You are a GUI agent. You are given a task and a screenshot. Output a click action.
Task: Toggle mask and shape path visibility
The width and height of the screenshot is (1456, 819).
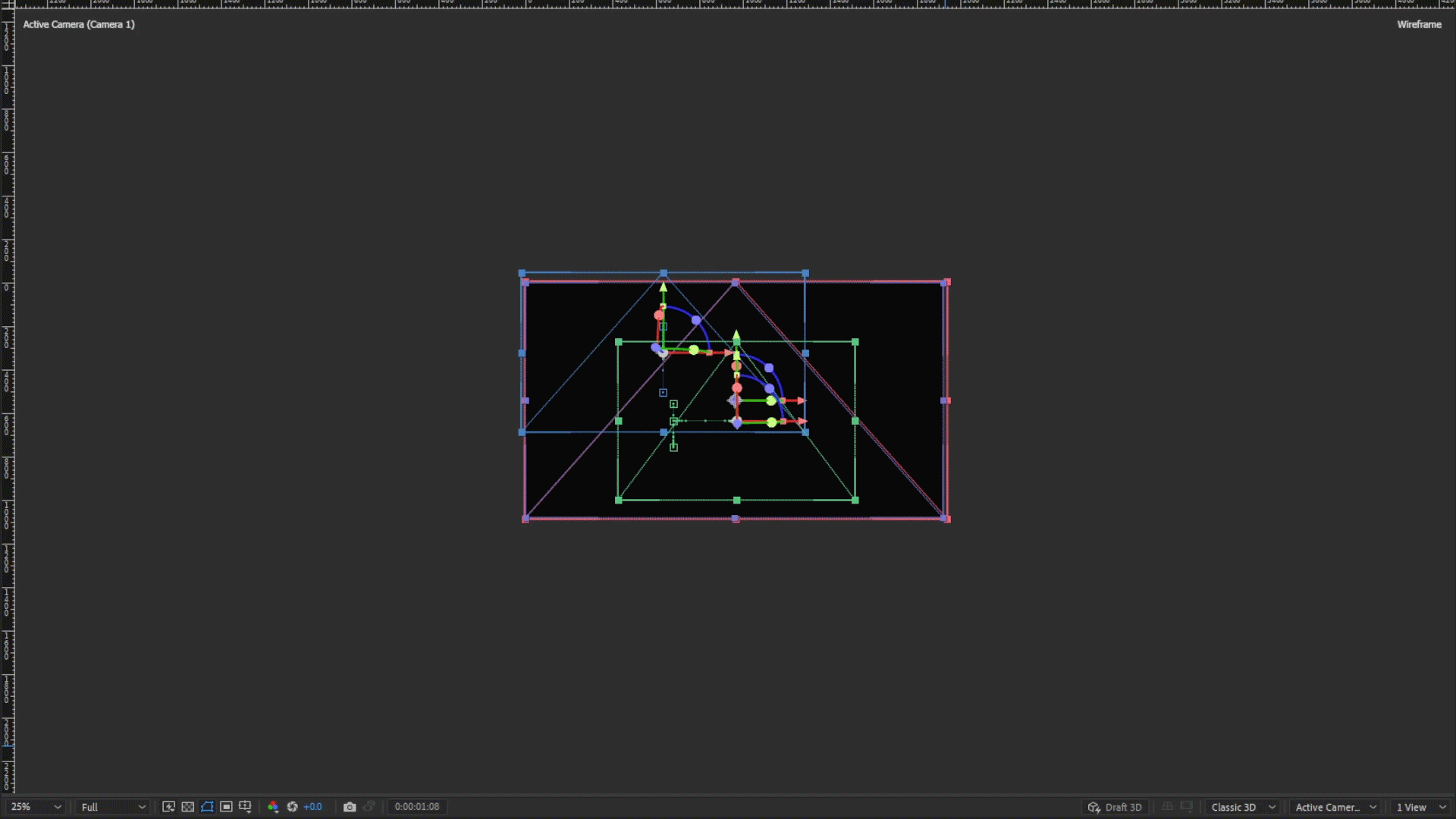click(207, 807)
